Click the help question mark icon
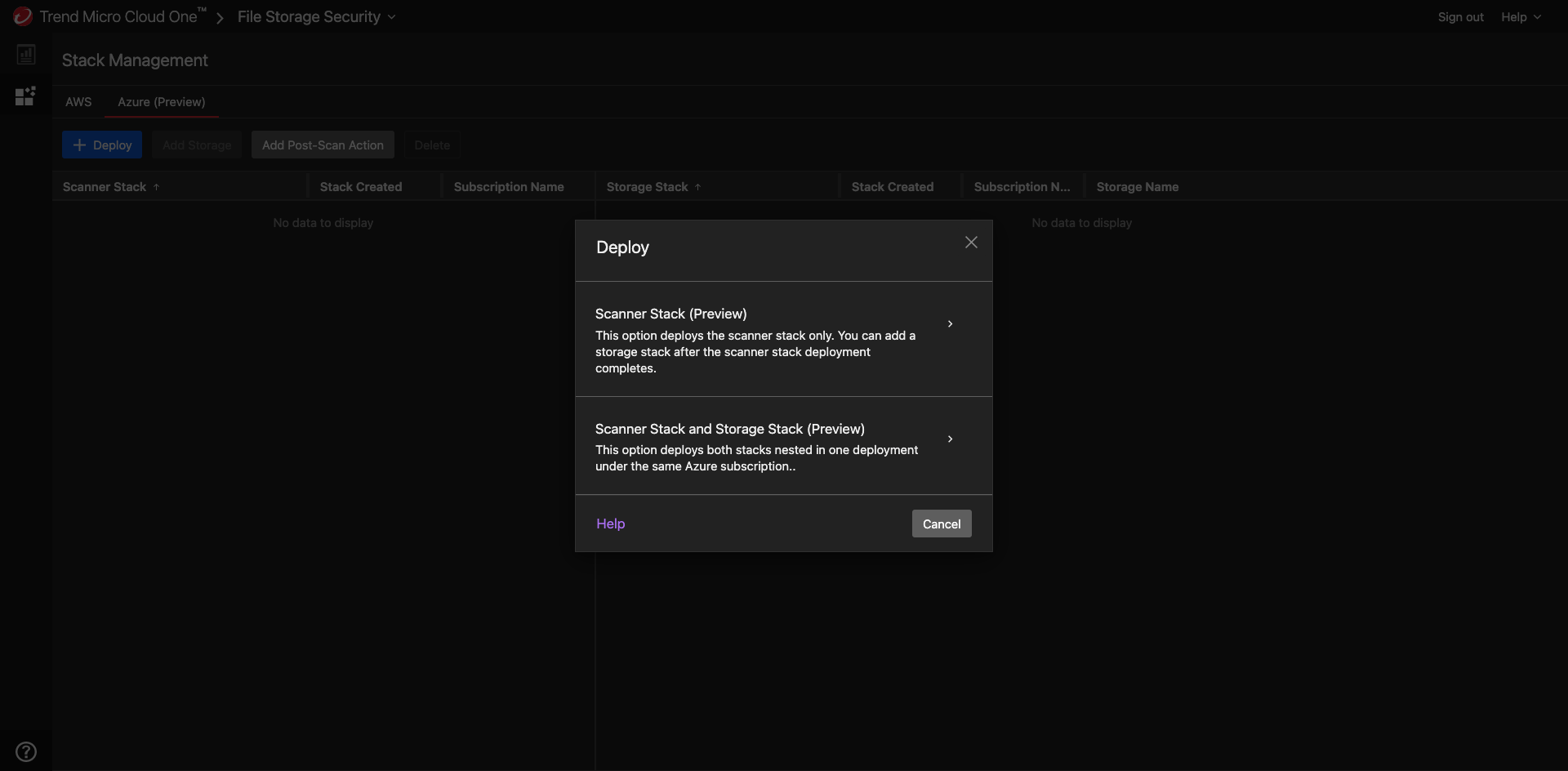1568x771 pixels. pyautogui.click(x=26, y=751)
